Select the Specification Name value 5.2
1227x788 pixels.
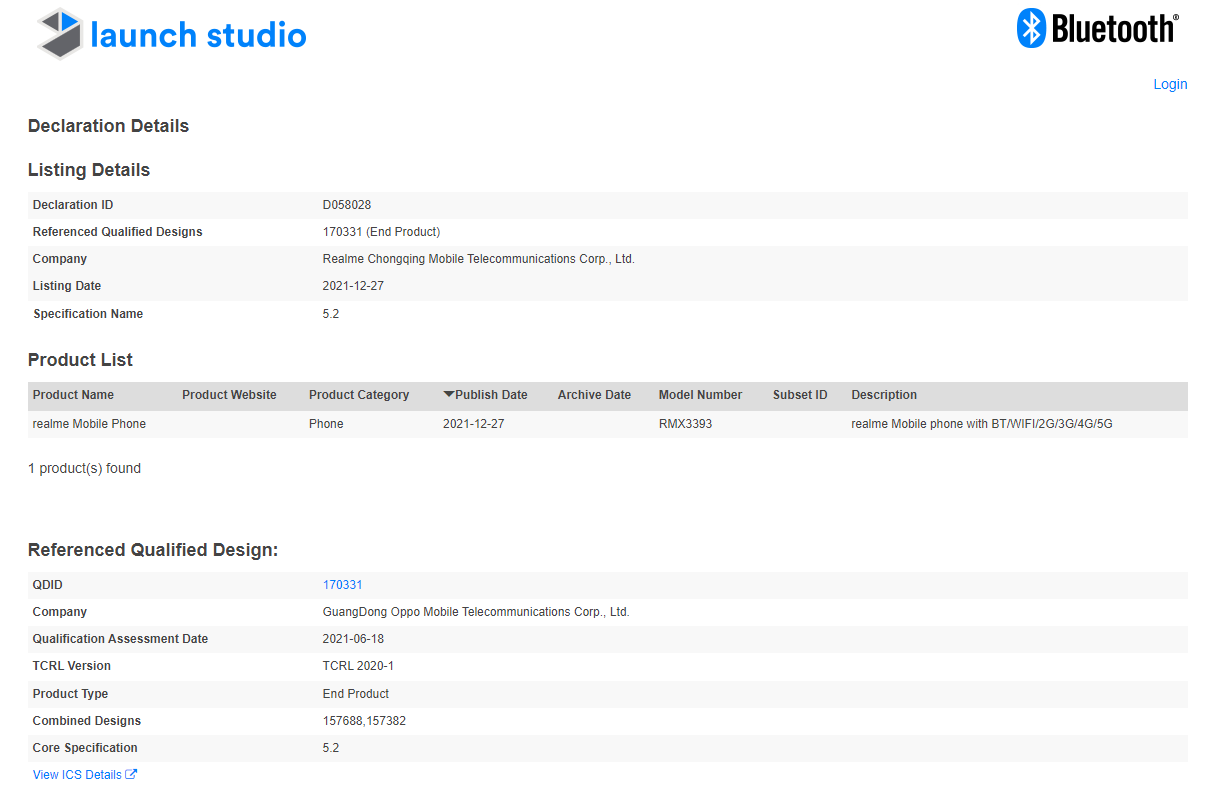point(331,314)
